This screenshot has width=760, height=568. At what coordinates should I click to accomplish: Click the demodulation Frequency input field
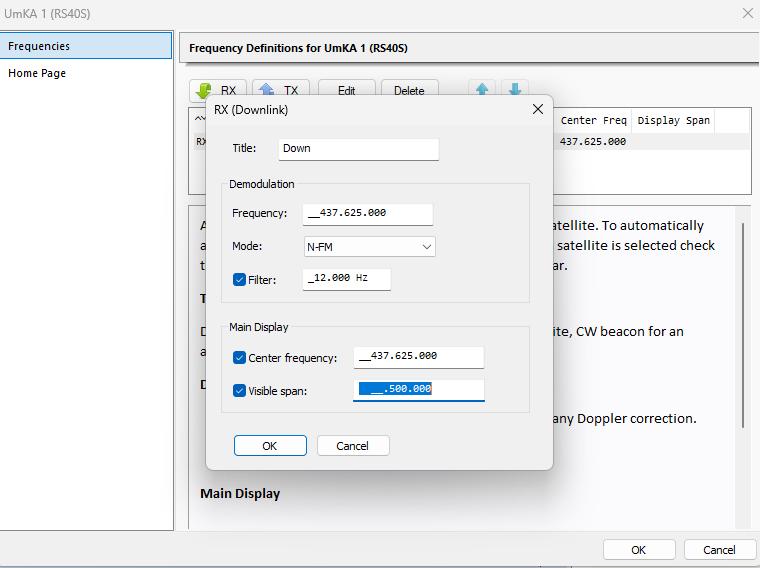pyautogui.click(x=367, y=213)
